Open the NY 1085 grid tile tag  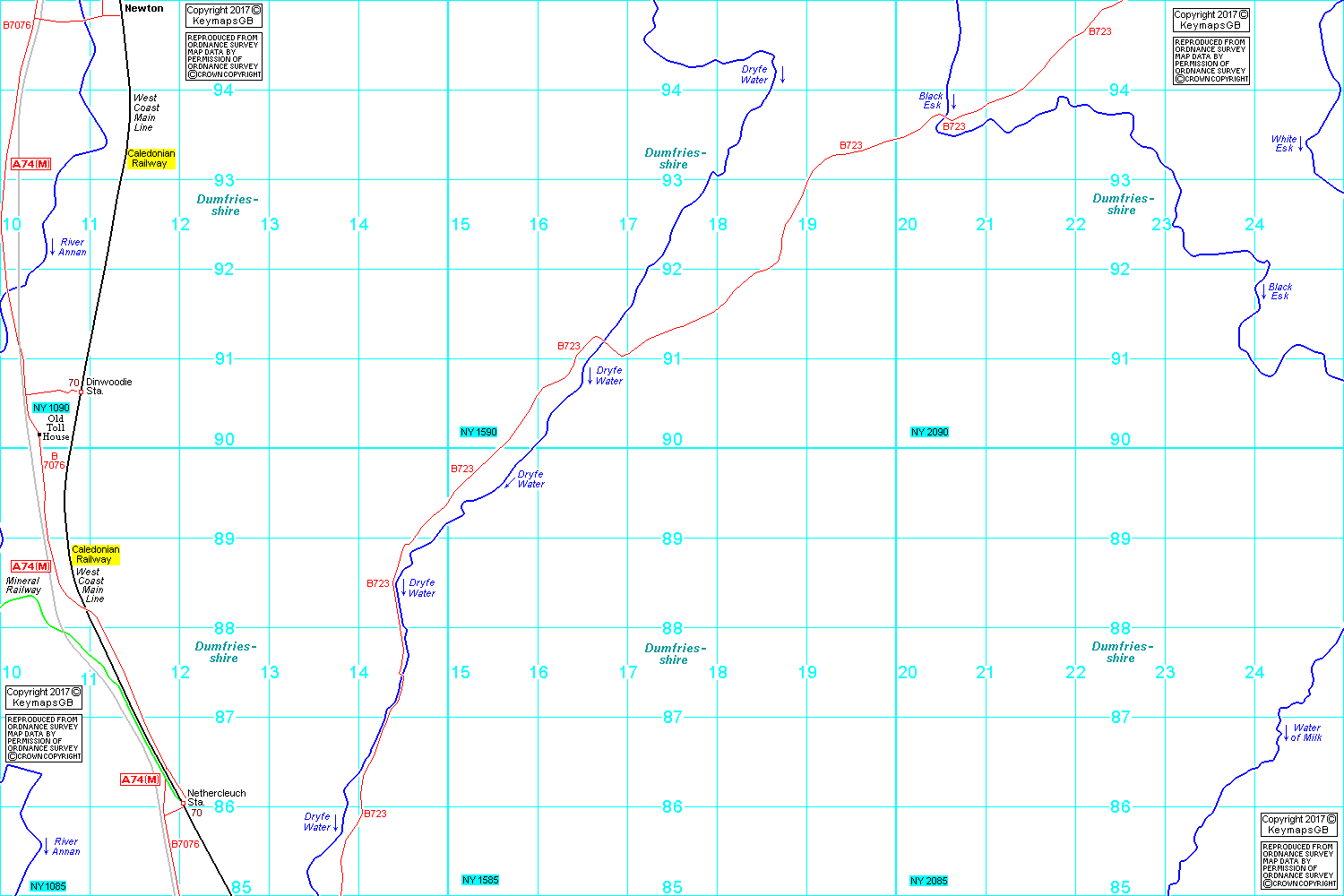tap(47, 886)
